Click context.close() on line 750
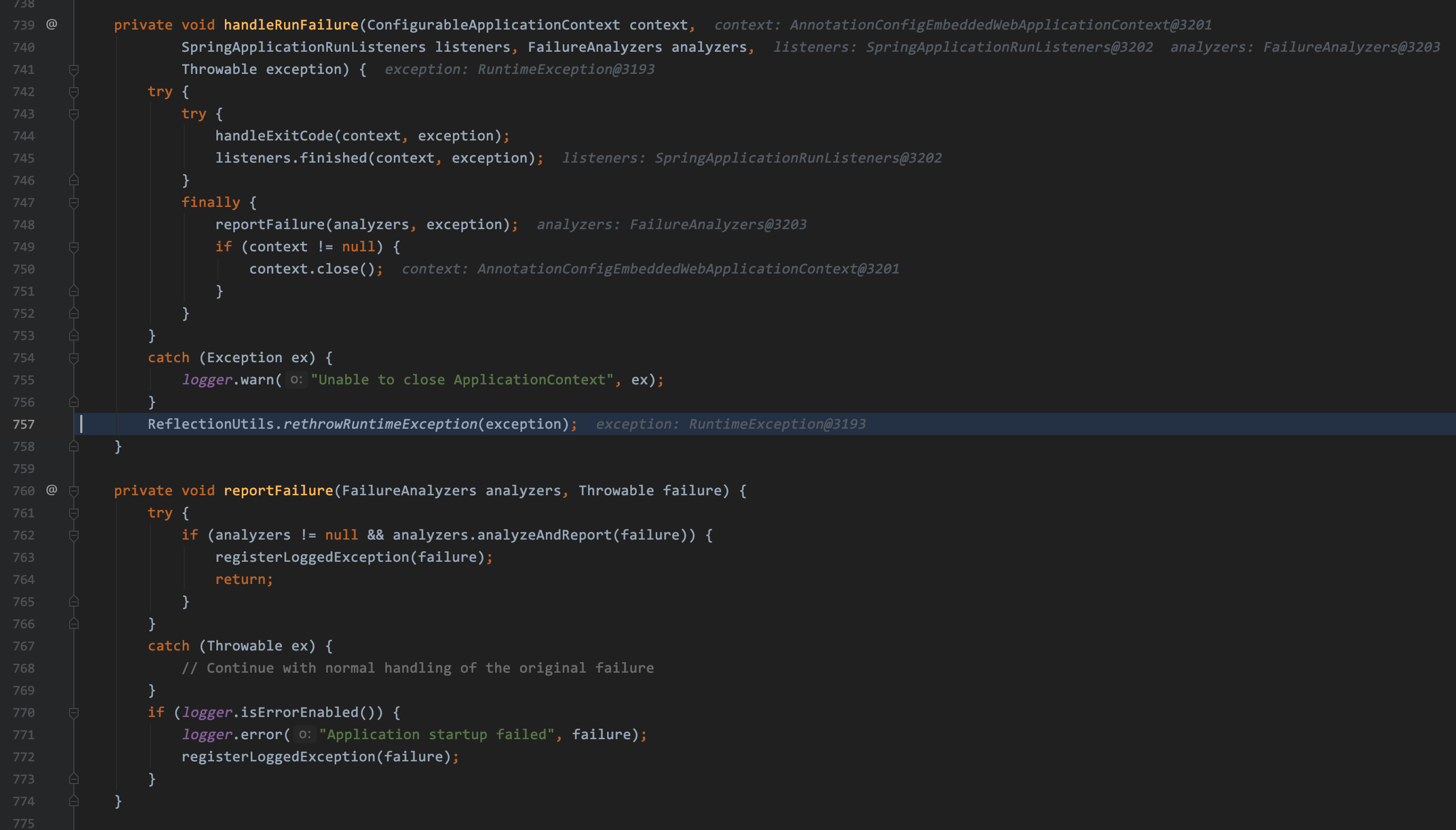 [x=311, y=269]
